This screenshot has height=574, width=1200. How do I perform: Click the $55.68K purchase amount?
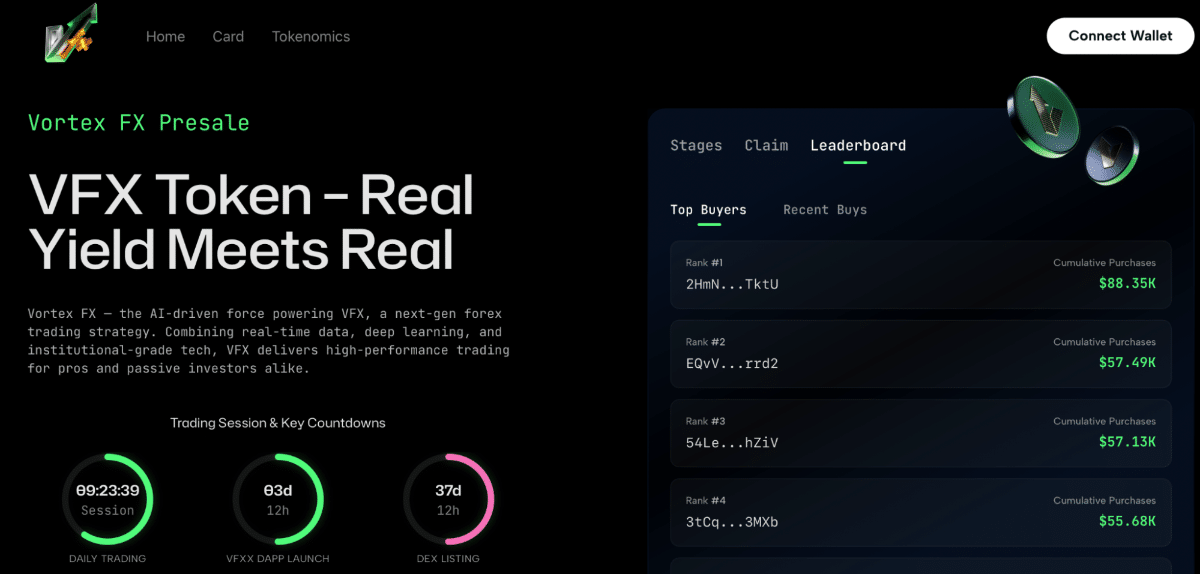click(1127, 521)
